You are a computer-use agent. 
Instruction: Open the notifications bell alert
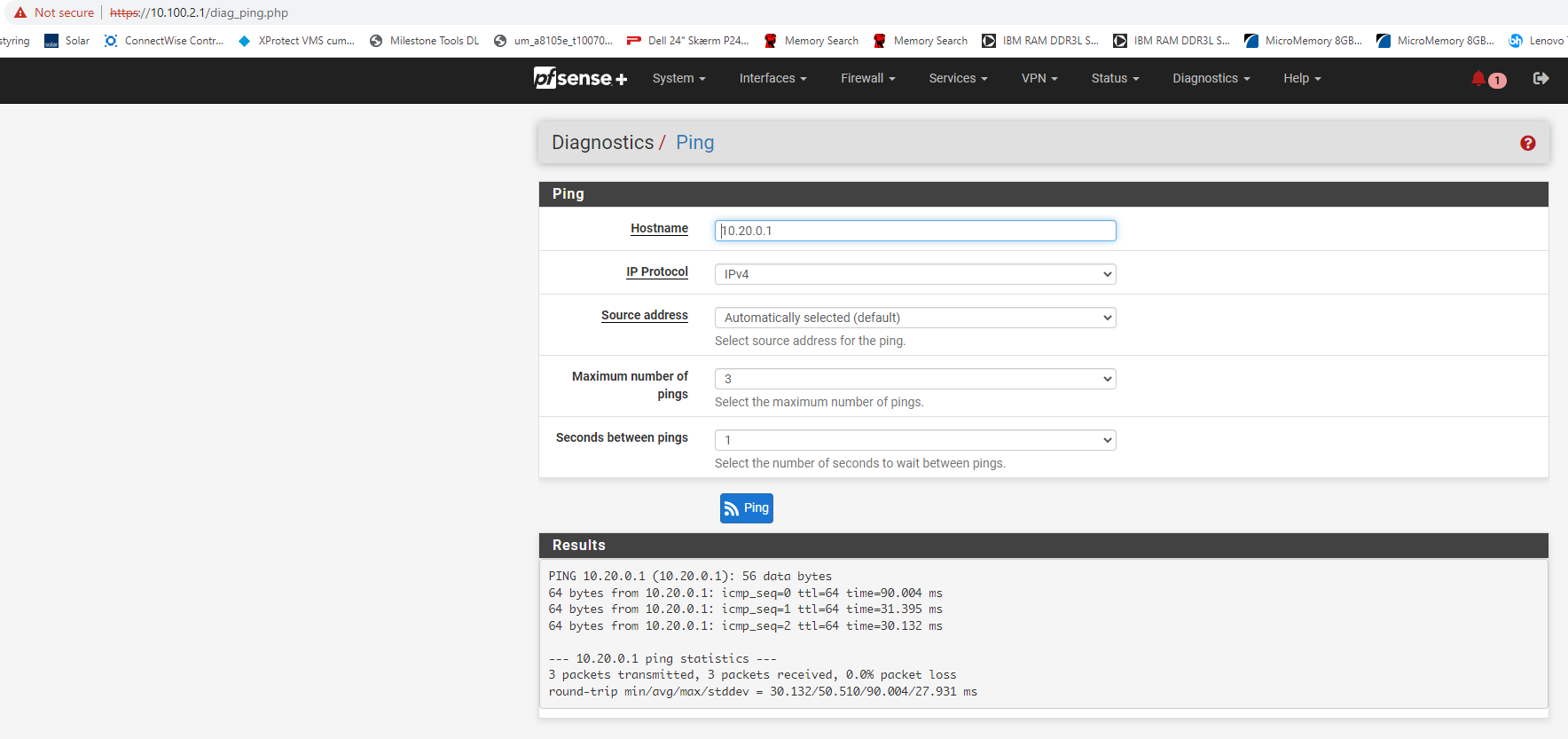pos(1479,79)
